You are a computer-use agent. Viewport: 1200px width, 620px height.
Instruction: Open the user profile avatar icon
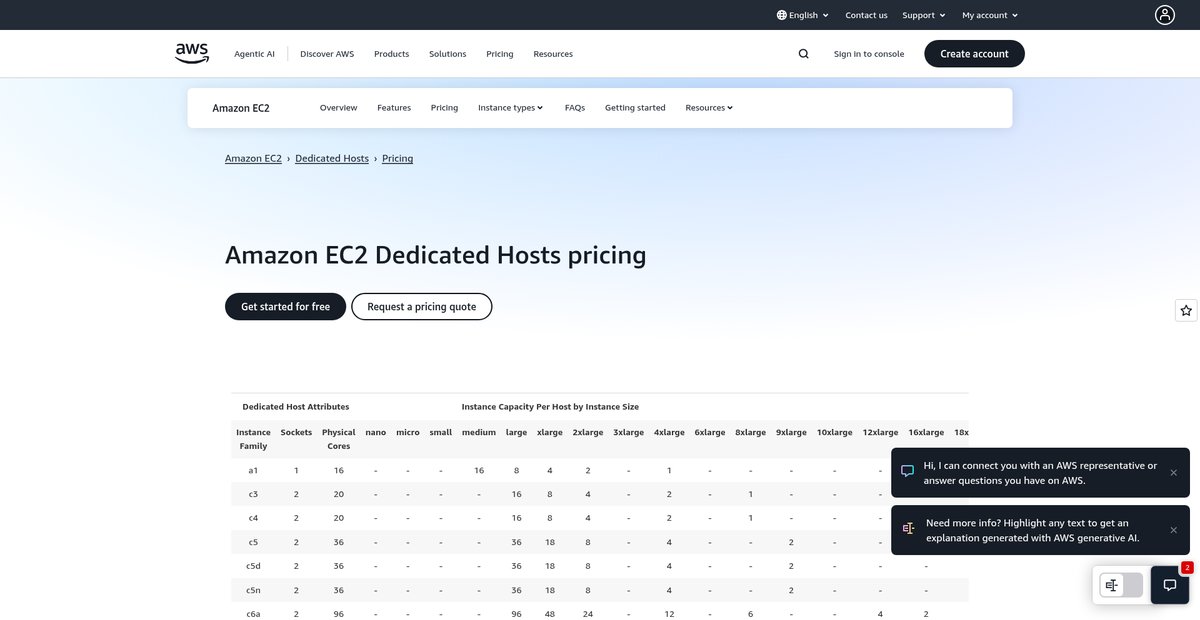[x=1165, y=15]
